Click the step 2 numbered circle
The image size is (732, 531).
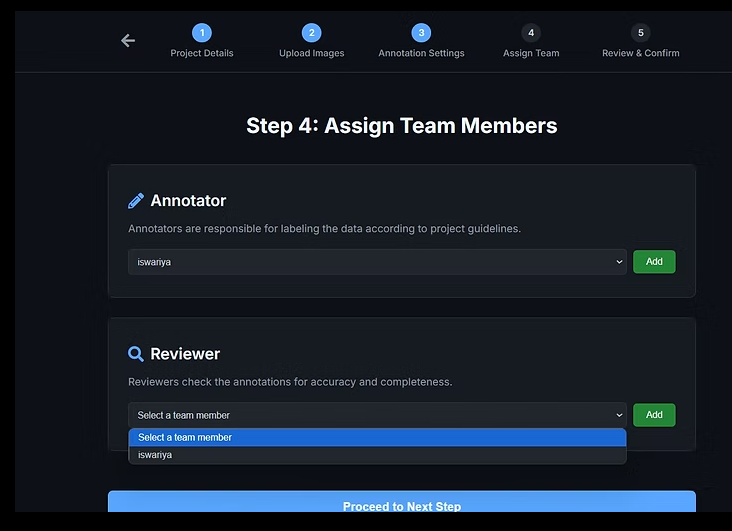pyautogui.click(x=311, y=33)
